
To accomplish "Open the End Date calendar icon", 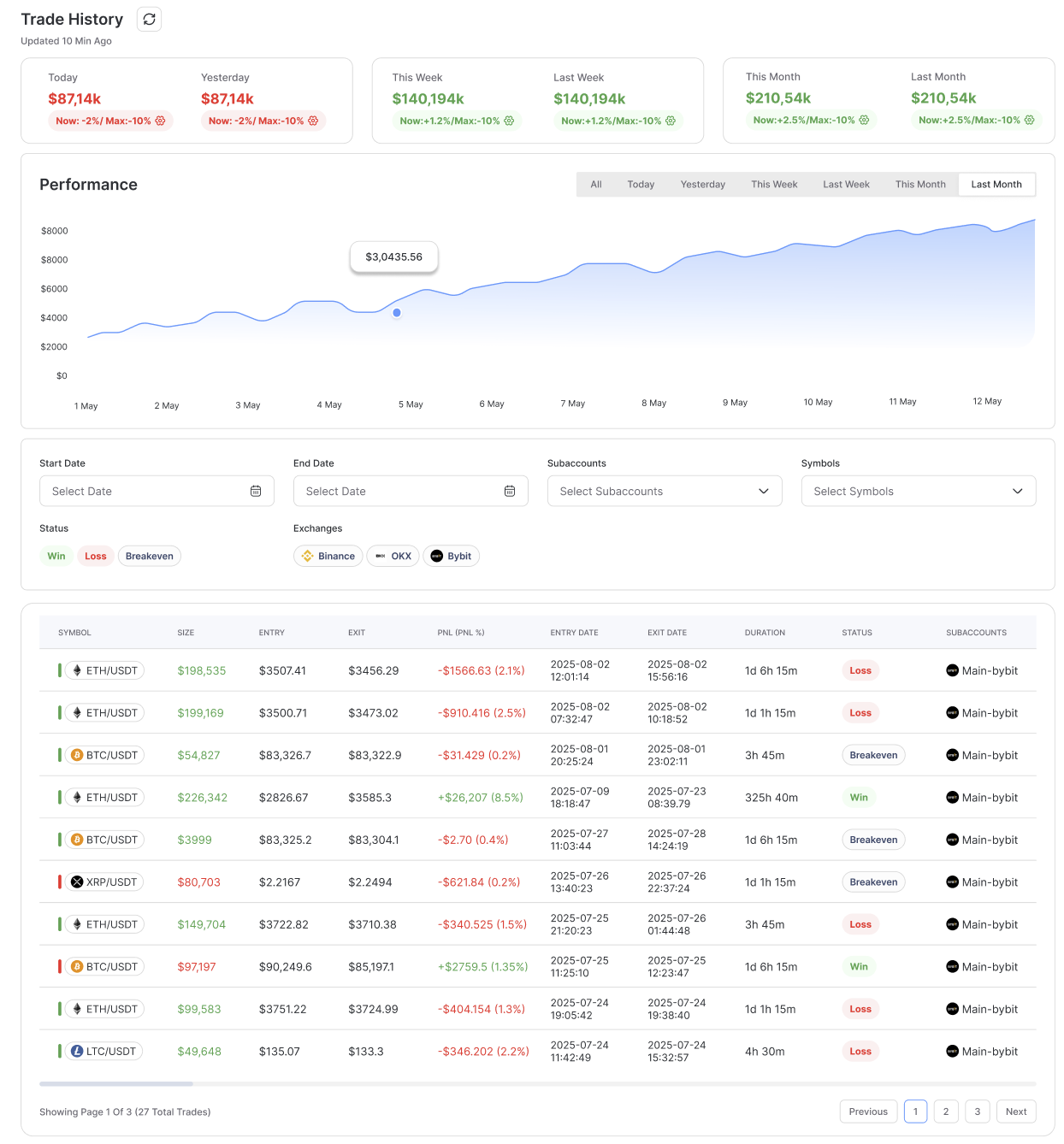I will pyautogui.click(x=510, y=492).
